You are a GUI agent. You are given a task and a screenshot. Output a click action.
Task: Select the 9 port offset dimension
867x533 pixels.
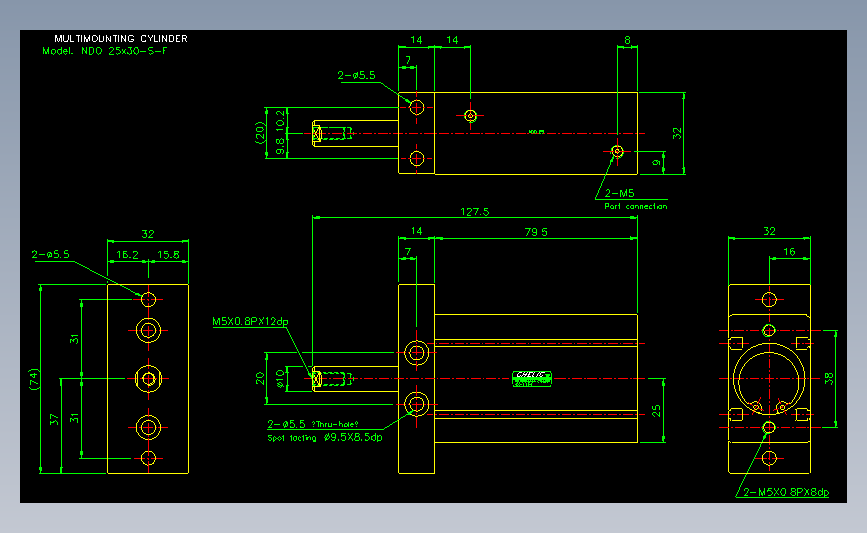[x=656, y=163]
